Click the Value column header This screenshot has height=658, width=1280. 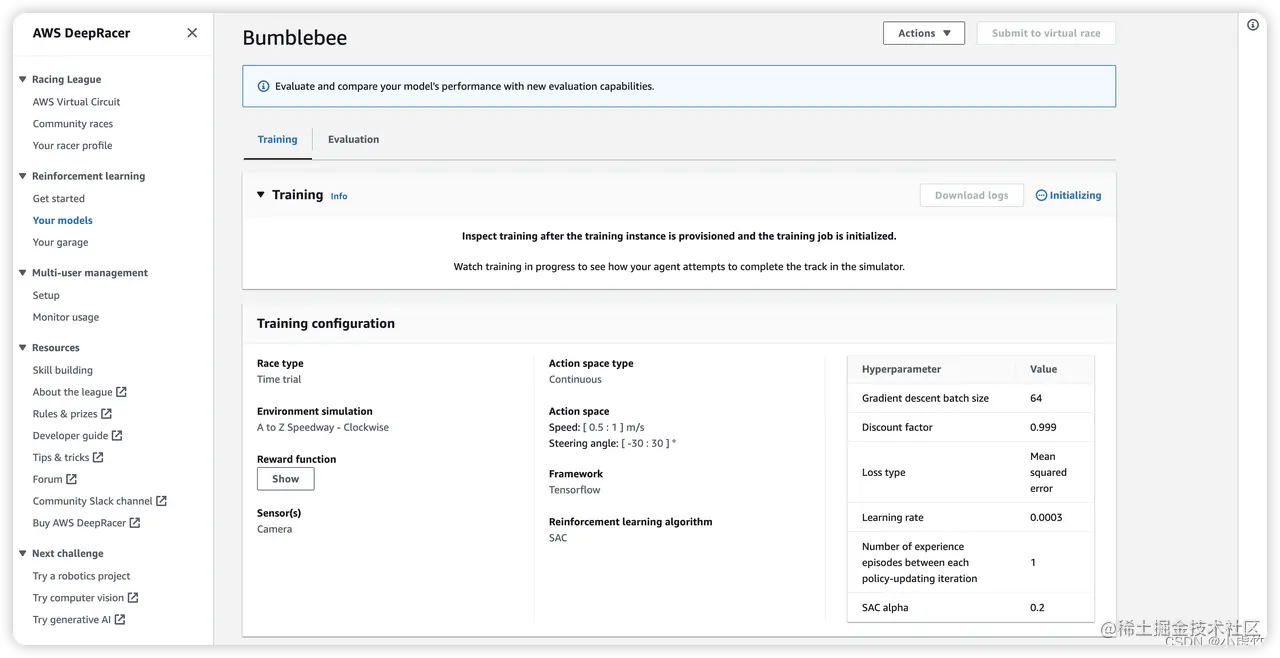coord(1043,369)
